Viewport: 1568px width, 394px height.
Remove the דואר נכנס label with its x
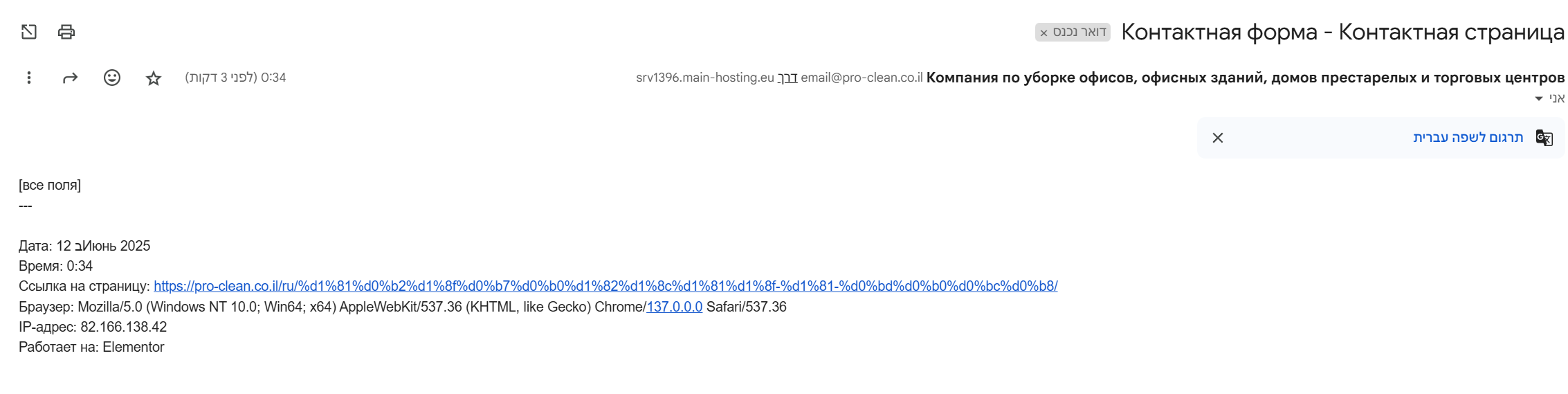pyautogui.click(x=1044, y=33)
